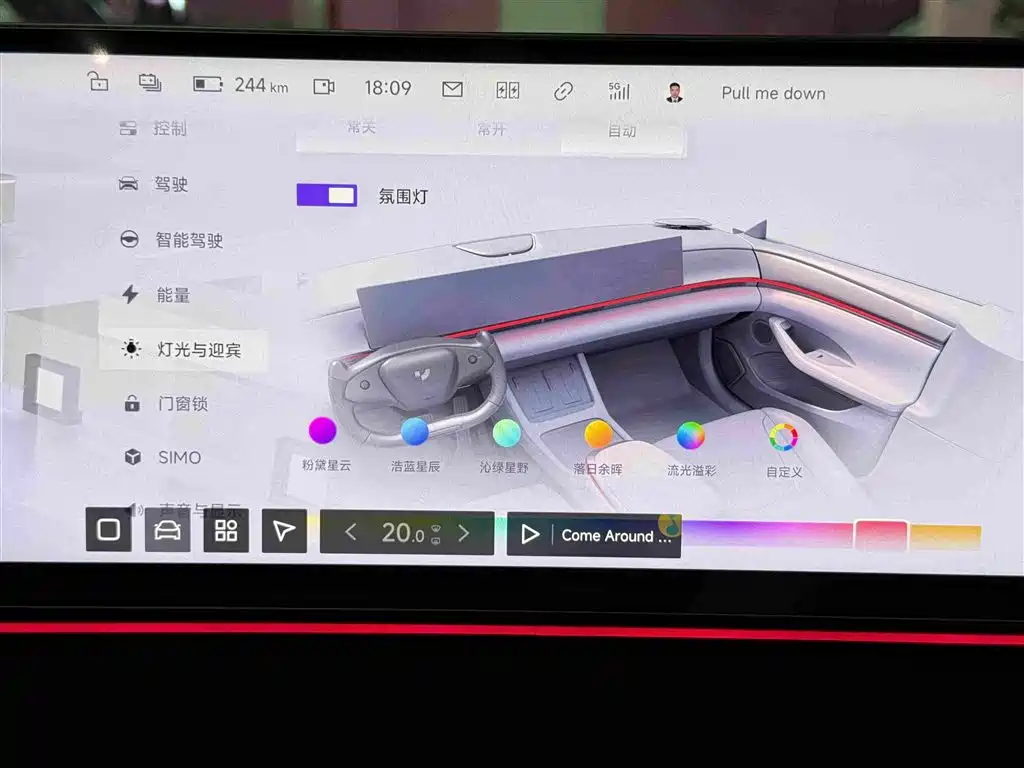Tap the split-screen panel icon in status bar
1024x768 pixels.
[x=507, y=90]
